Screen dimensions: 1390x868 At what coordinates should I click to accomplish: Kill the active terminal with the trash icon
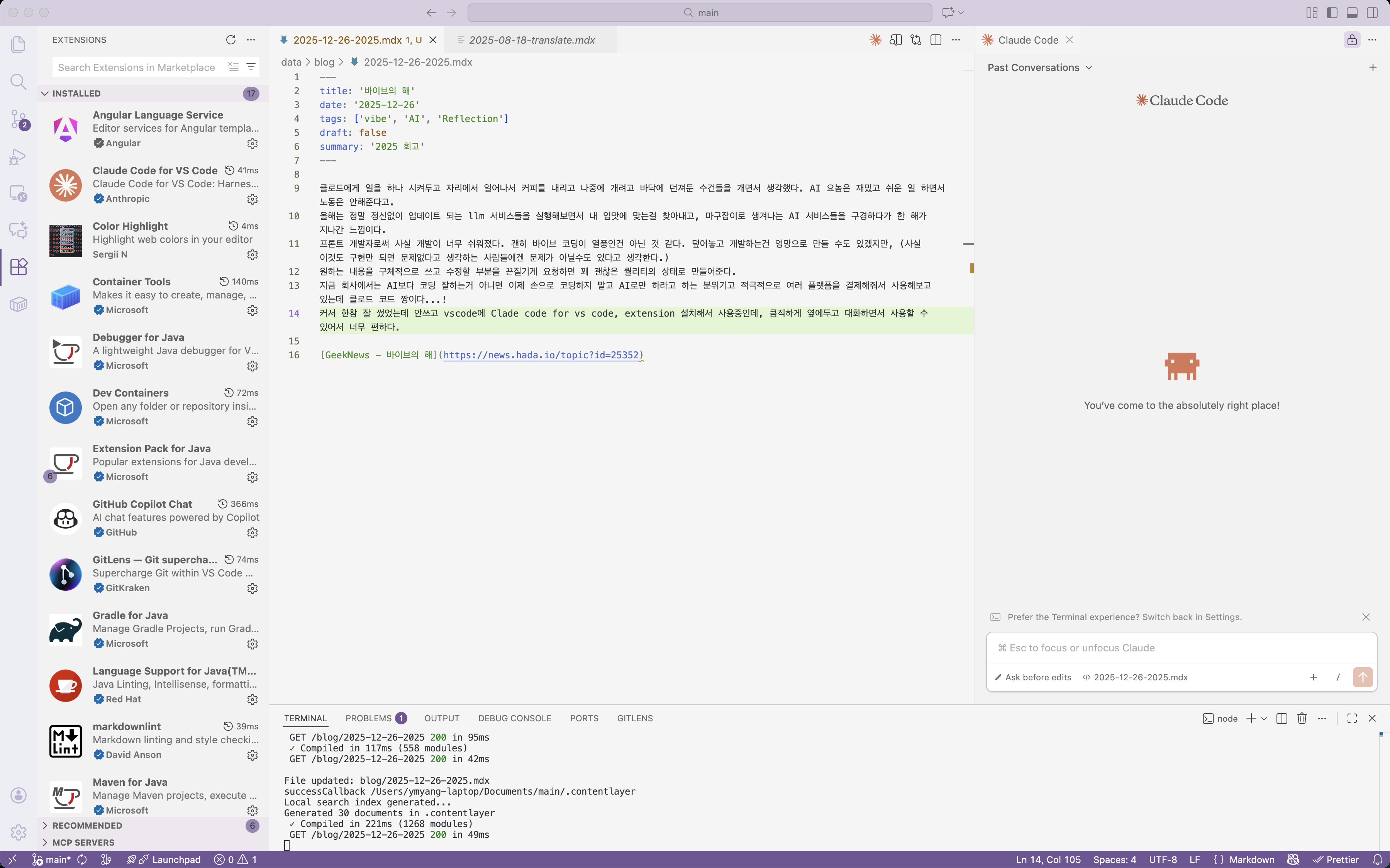click(1301, 718)
